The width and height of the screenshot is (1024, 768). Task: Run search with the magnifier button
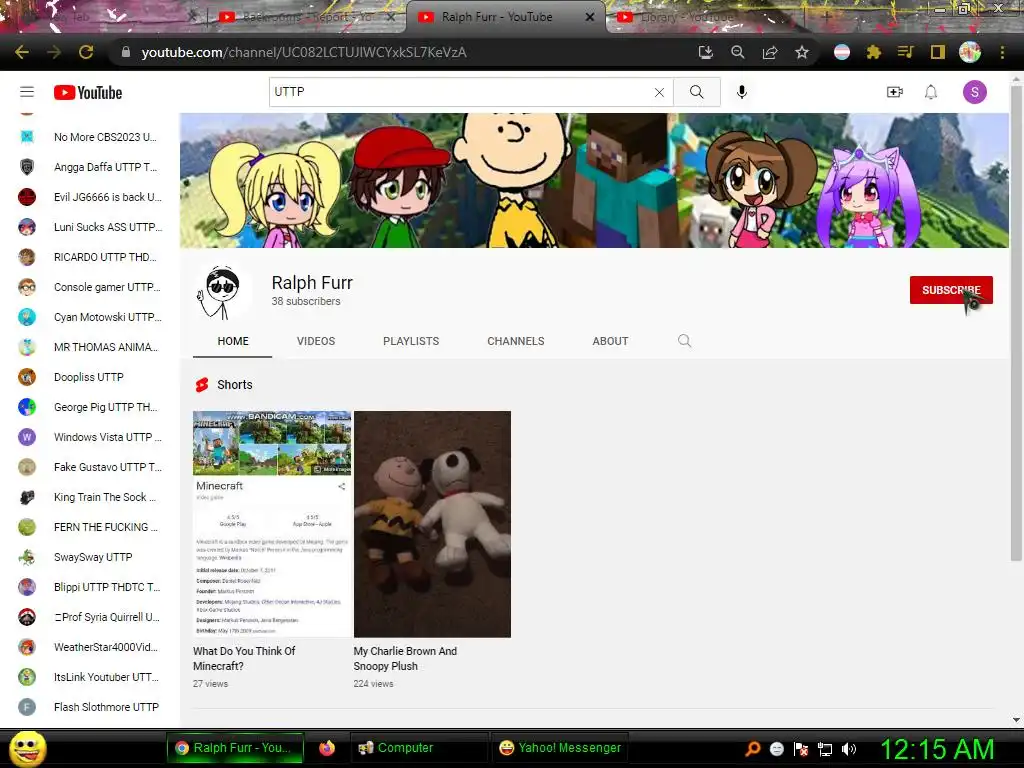pyautogui.click(x=697, y=92)
